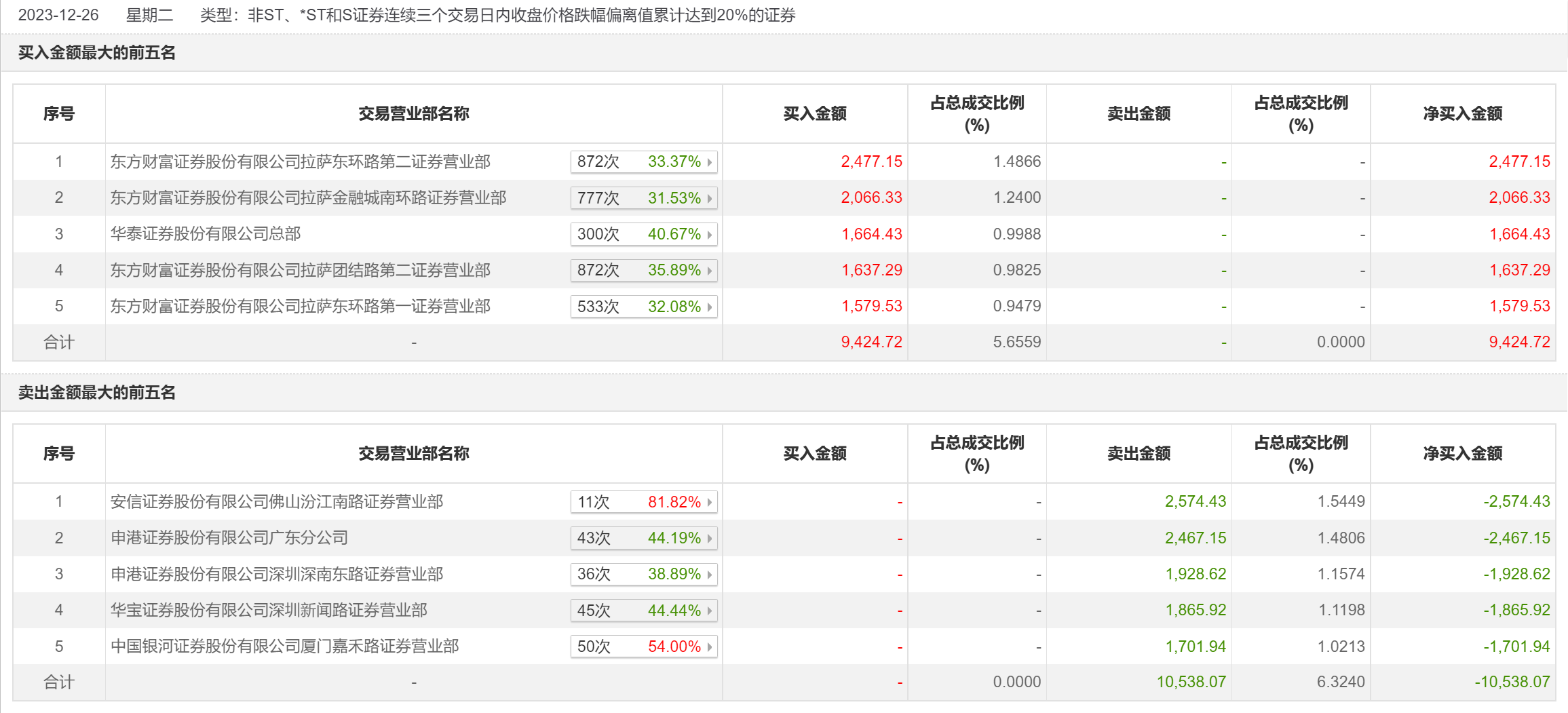Click the 买入金额 header in buy table
This screenshot has width=1568, height=713.
(815, 113)
